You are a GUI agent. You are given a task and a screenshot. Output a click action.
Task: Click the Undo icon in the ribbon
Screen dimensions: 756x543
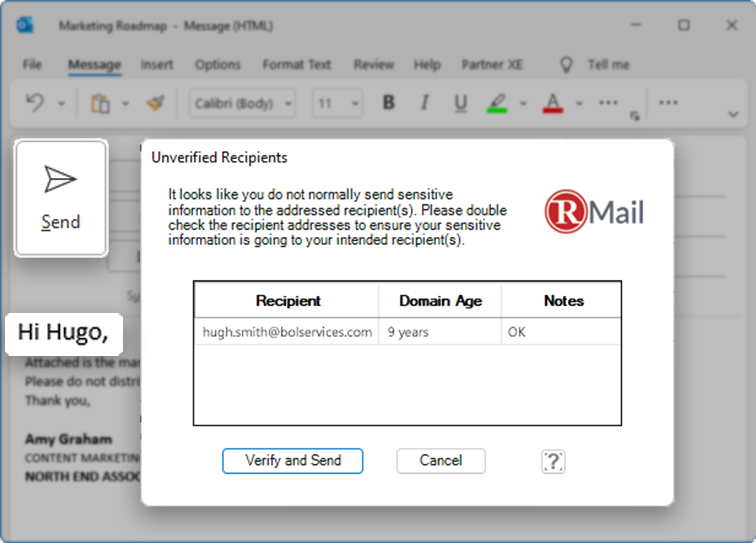point(34,103)
